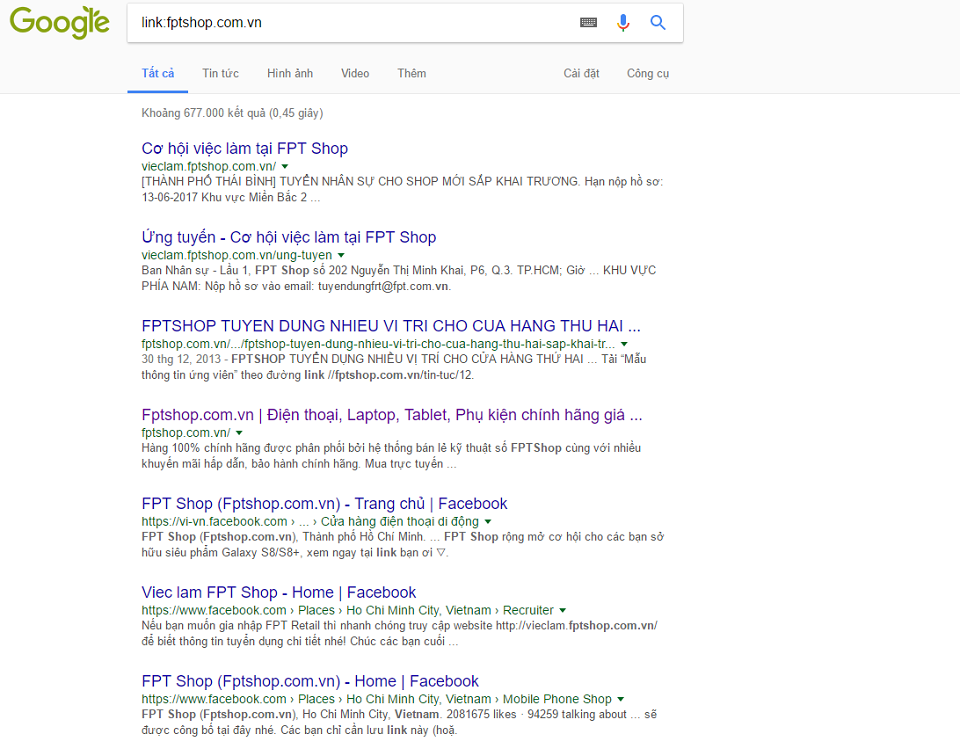Image resolution: width=960 pixels, height=756 pixels.
Task: Click the result count text Khoảng 677.000 kết quả
Action: (x=232, y=113)
